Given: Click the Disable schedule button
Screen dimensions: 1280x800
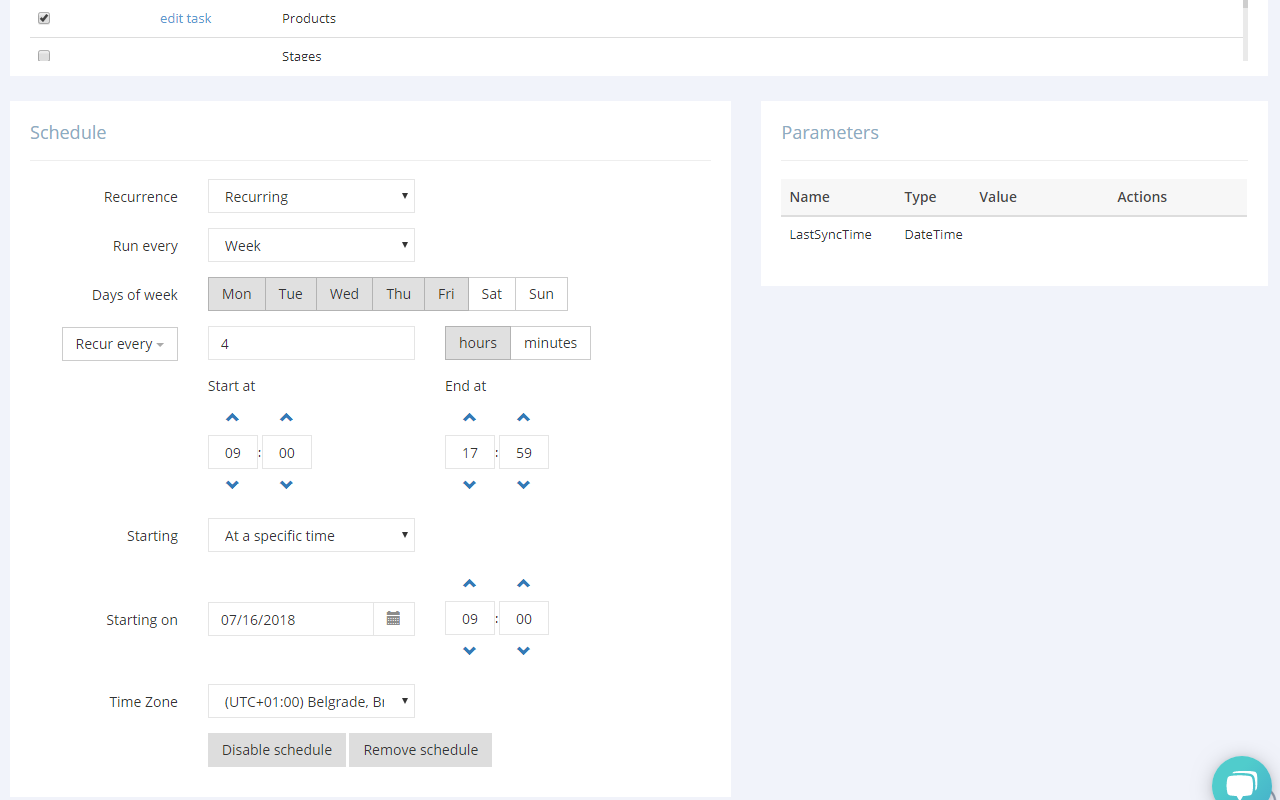Looking at the screenshot, I should (x=277, y=750).
